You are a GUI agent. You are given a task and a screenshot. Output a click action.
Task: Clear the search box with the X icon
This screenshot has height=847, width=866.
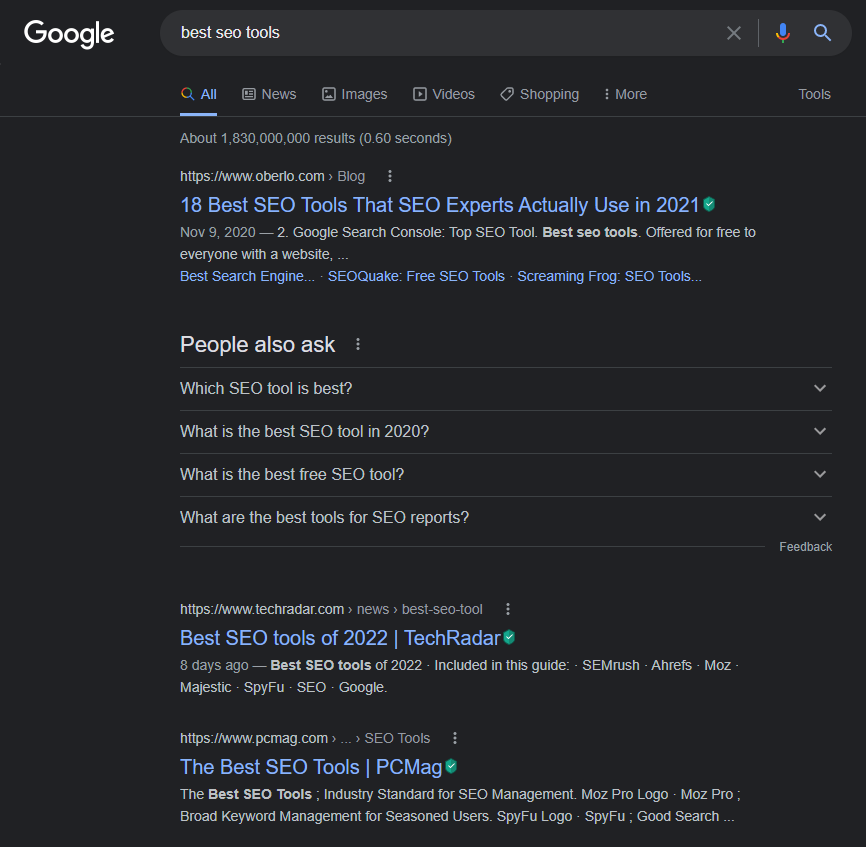click(733, 33)
